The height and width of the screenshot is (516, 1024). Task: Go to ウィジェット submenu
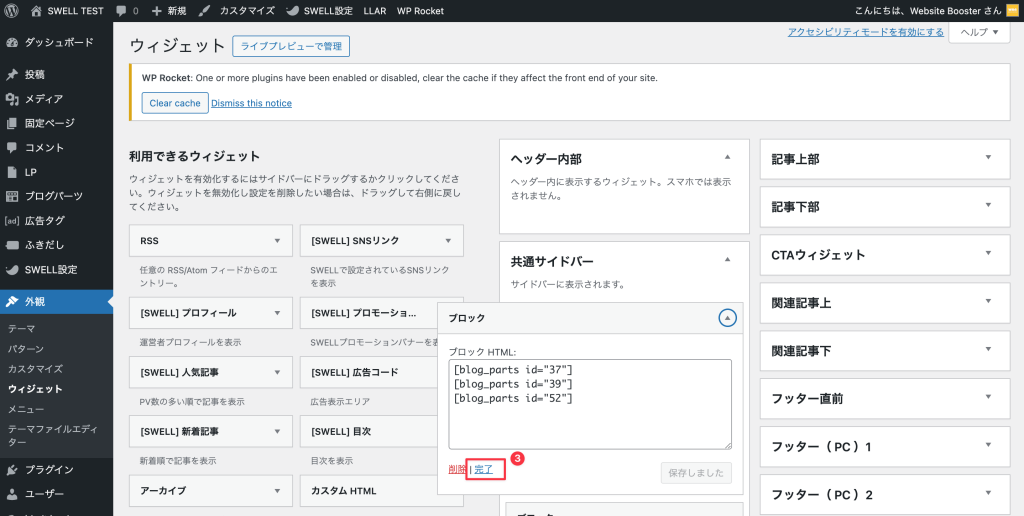pyautogui.click(x=35, y=389)
